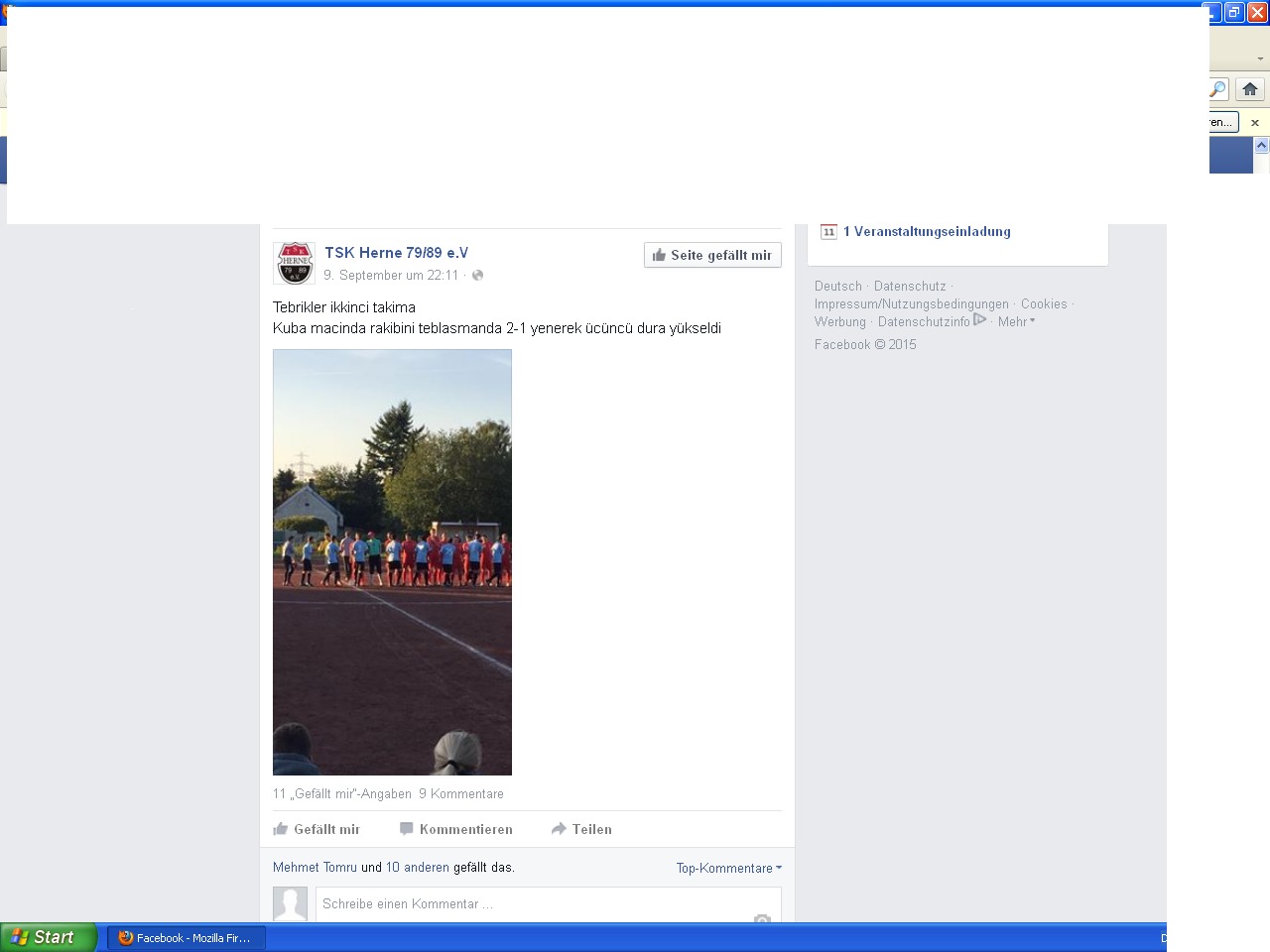This screenshot has height=952, width=1270.
Task: Open the Windows Start menu
Action: (49, 937)
